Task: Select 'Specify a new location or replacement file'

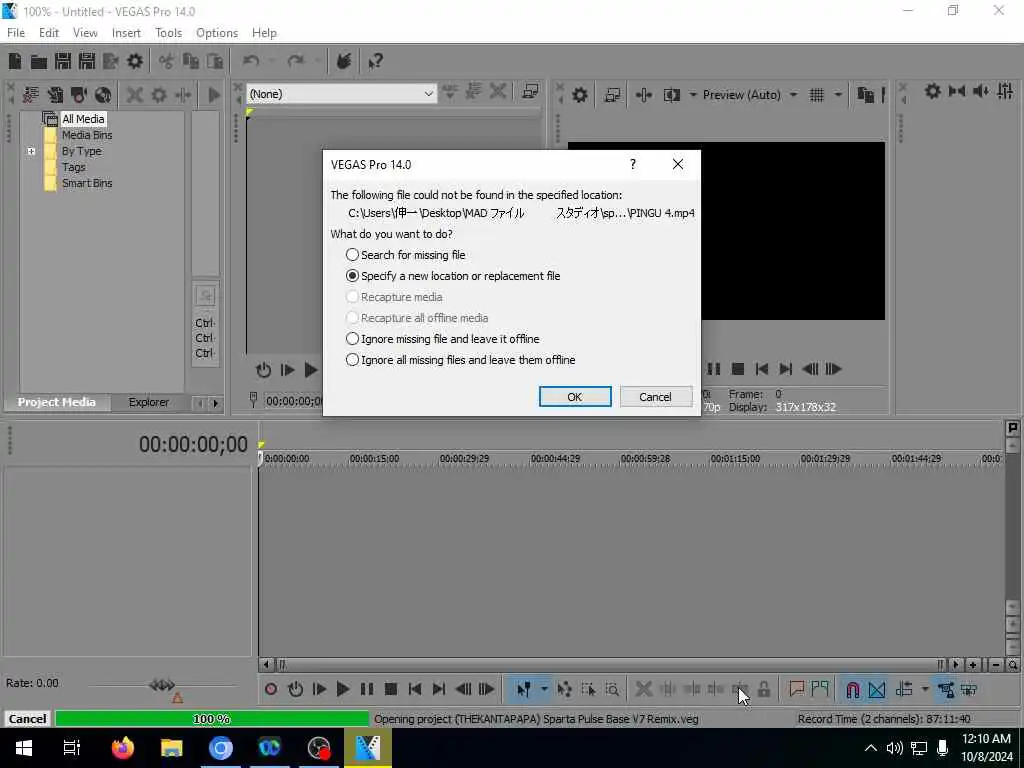Action: (x=453, y=276)
